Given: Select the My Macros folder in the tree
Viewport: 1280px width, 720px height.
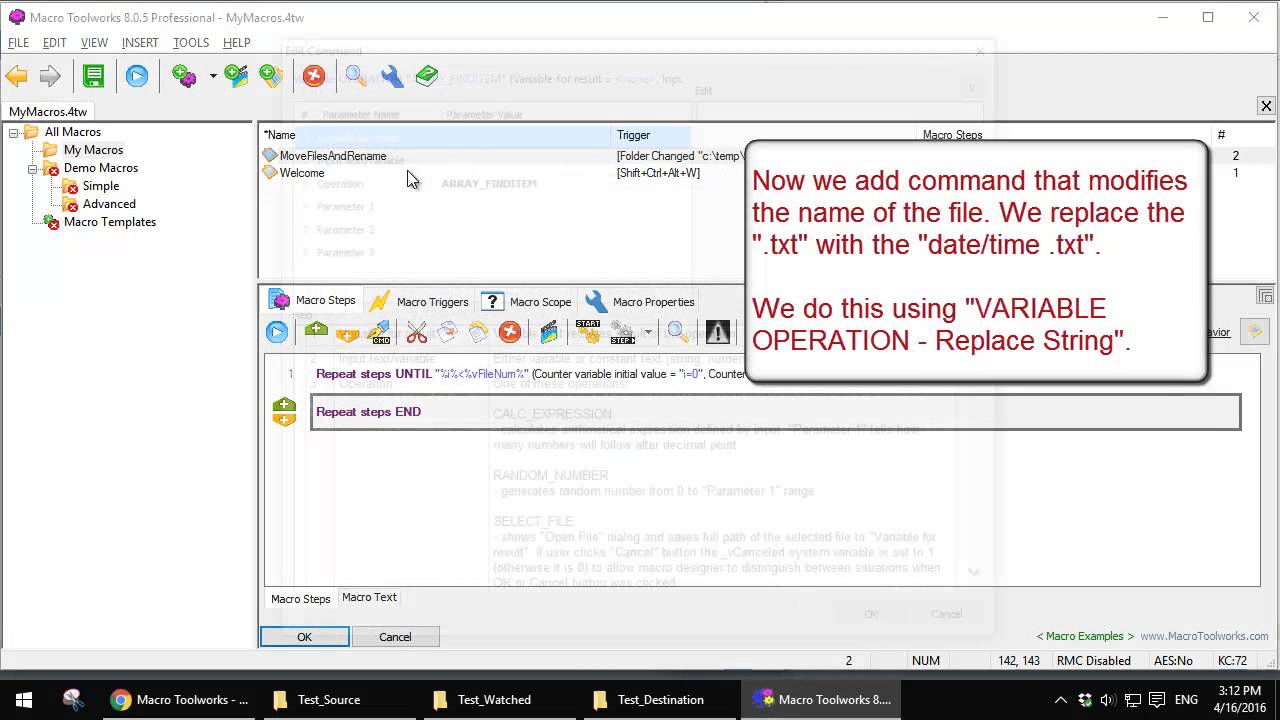Looking at the screenshot, I should pyautogui.click(x=93, y=150).
